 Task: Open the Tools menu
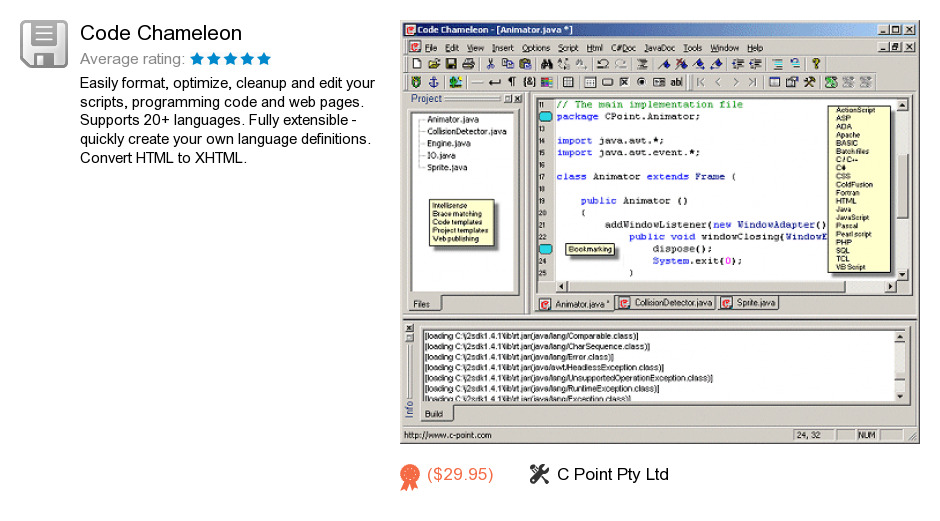click(692, 47)
